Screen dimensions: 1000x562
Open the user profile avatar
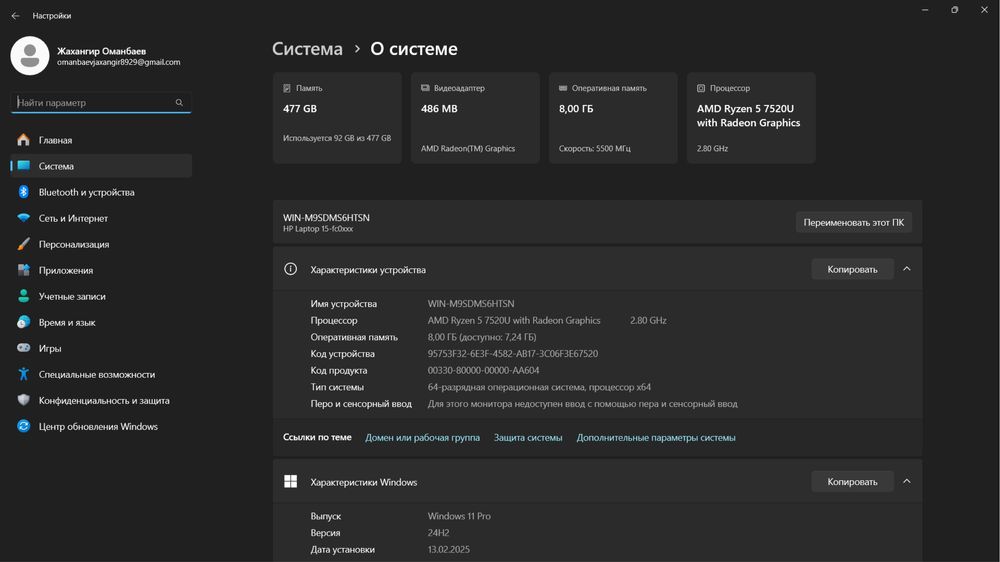pos(29,55)
